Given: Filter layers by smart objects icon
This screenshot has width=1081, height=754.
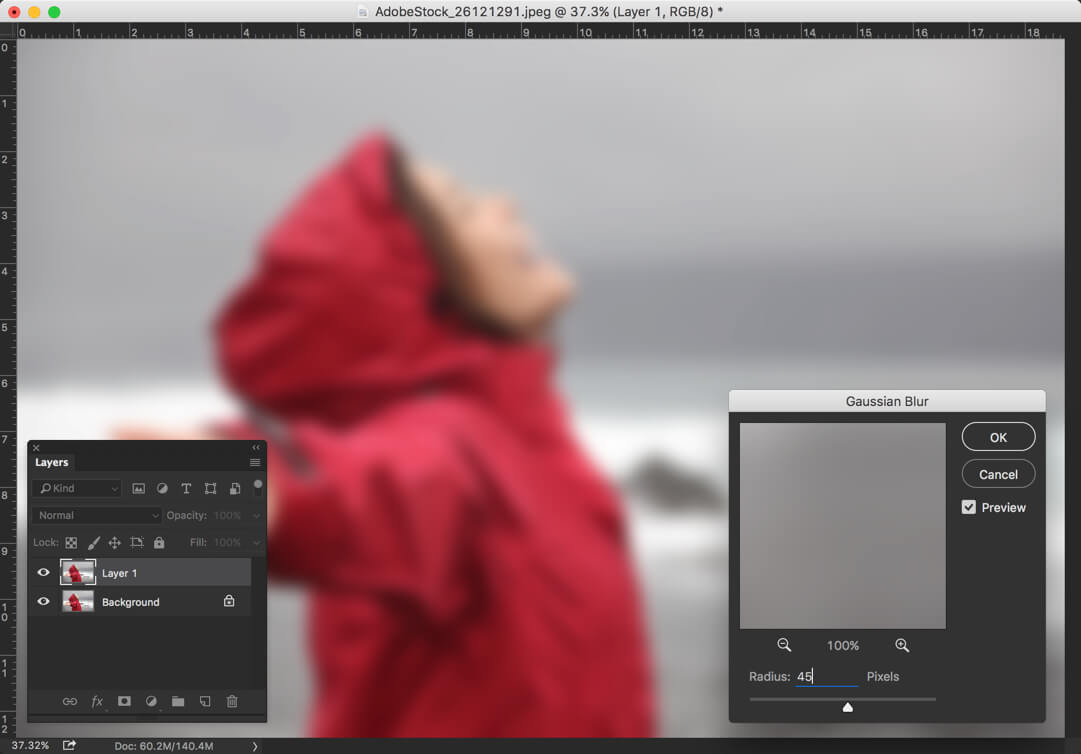Looking at the screenshot, I should 235,489.
